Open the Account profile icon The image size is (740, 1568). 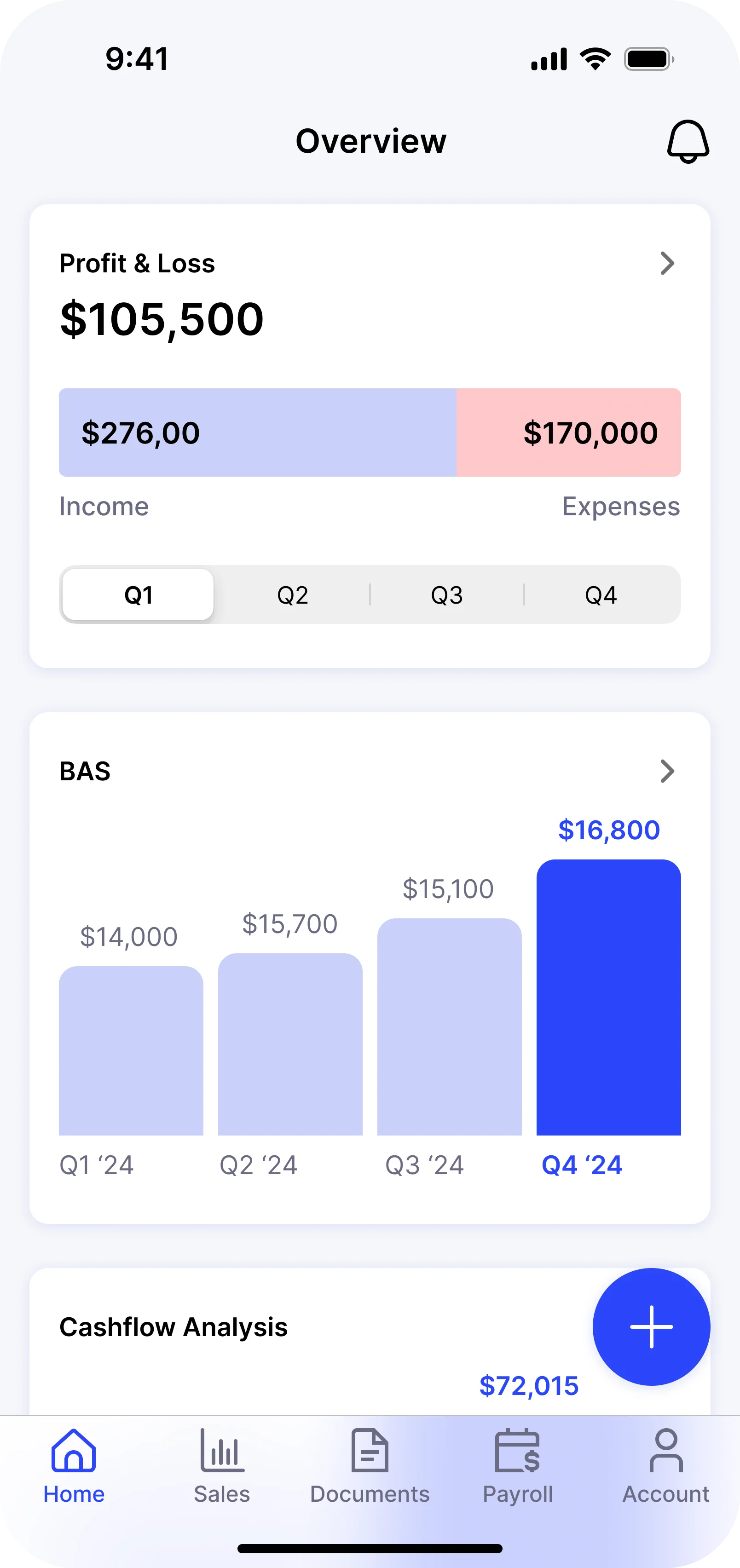666,1451
